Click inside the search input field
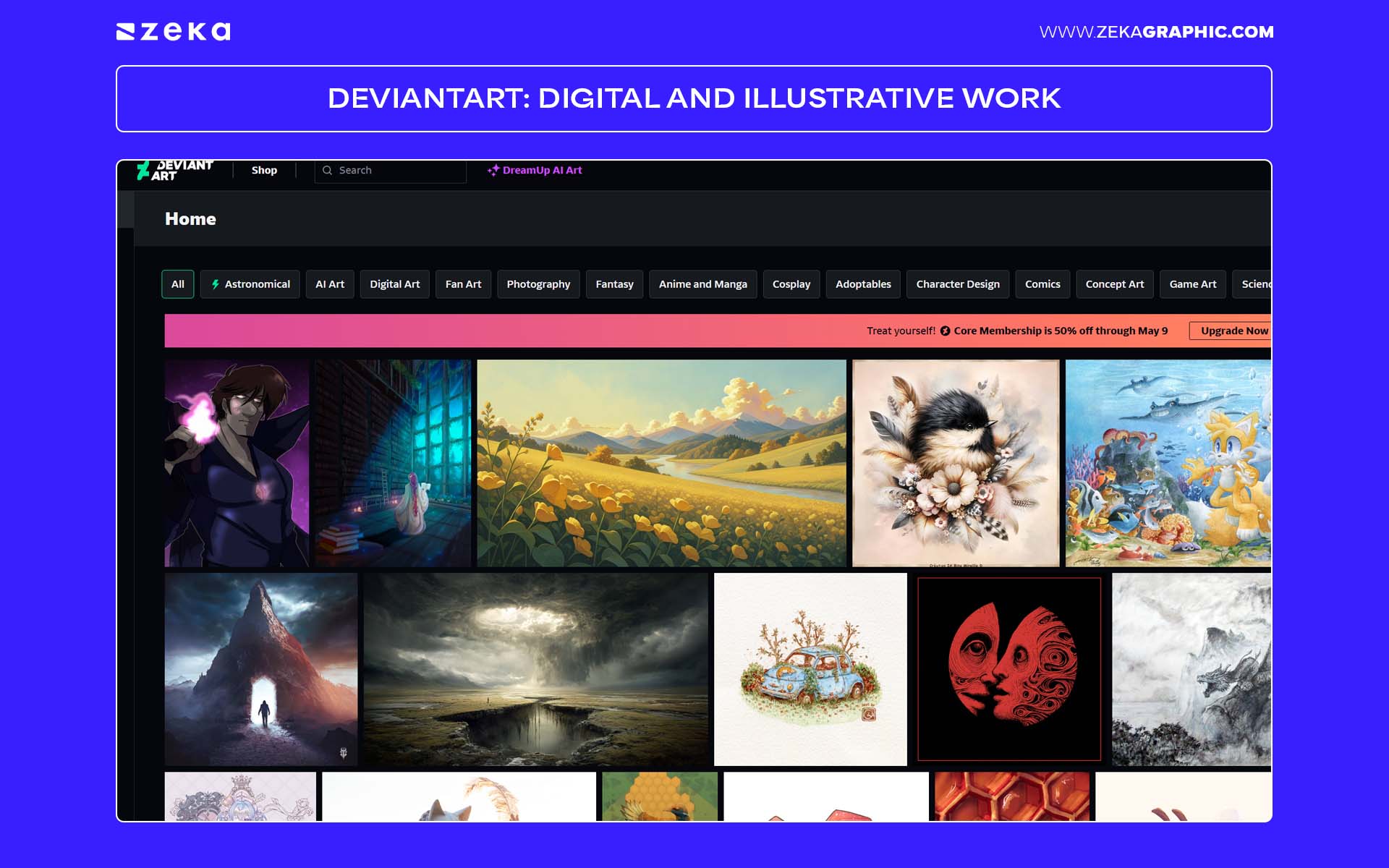 click(x=391, y=170)
